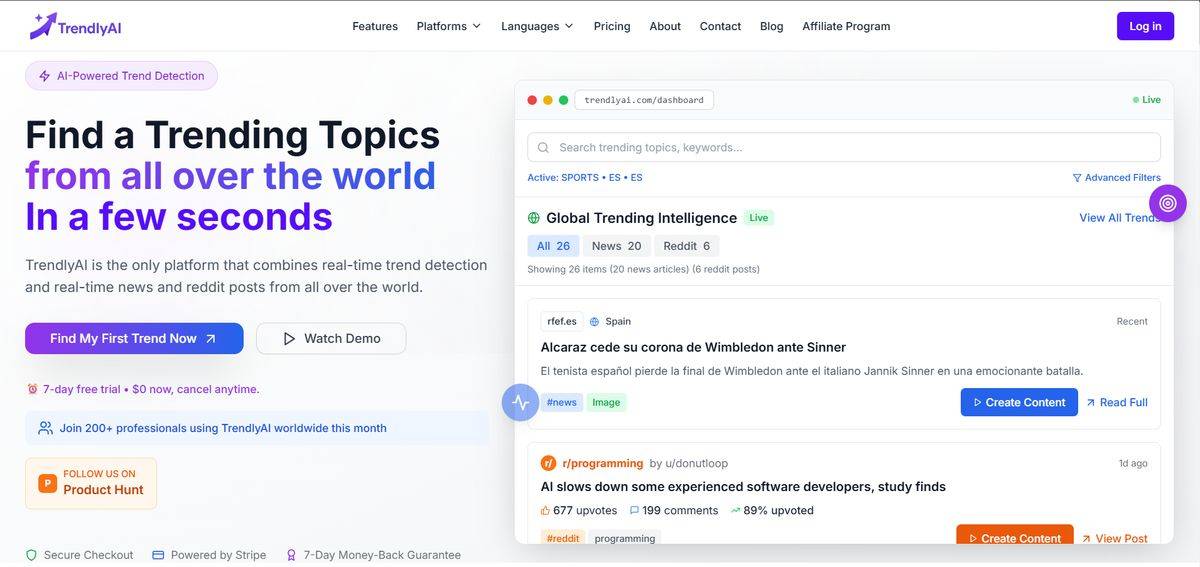Open View Post link on reddit card
This screenshot has height=567, width=1200.
coord(1114,538)
